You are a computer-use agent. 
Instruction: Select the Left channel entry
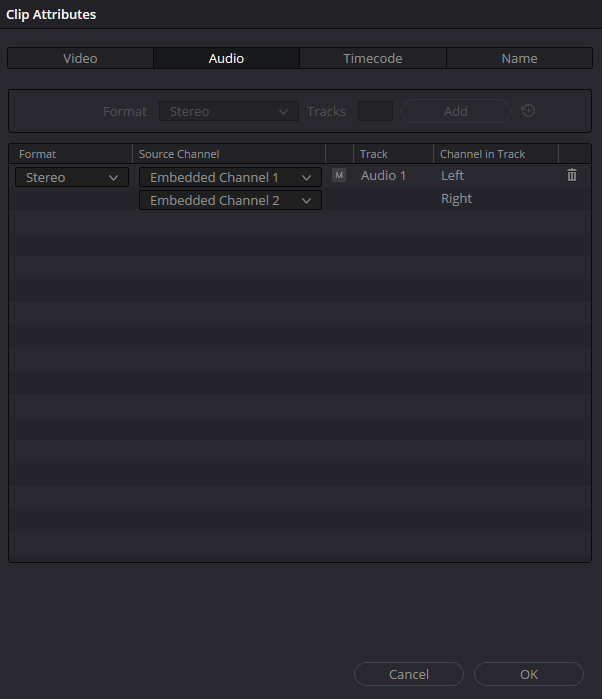coord(452,176)
